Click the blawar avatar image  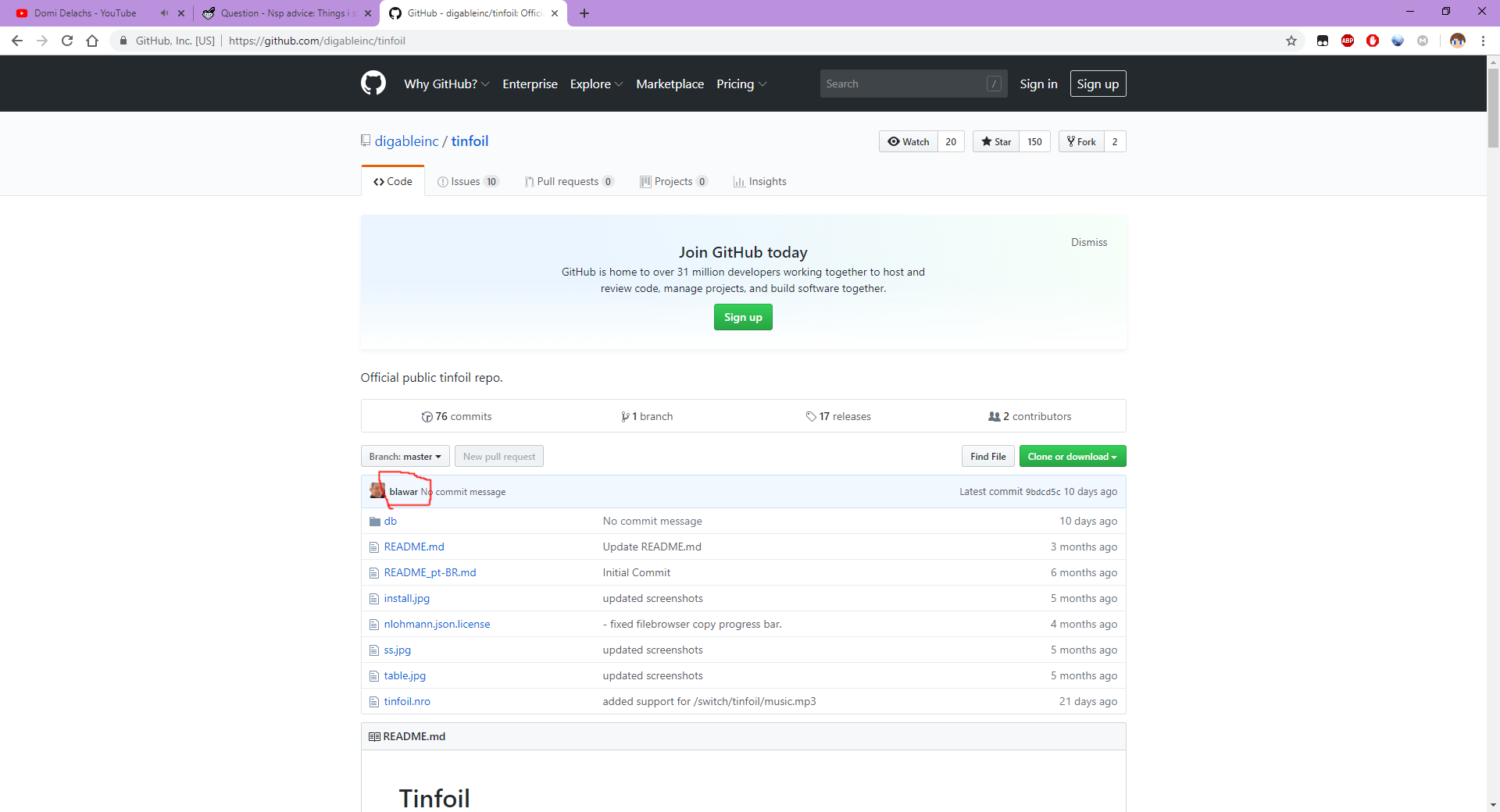[377, 491]
